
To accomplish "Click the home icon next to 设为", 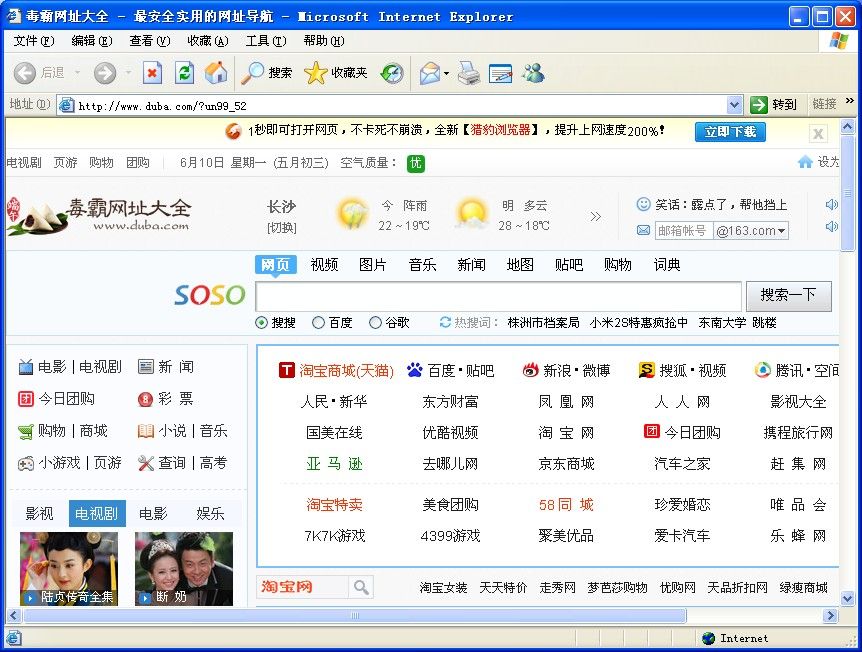I will 805,162.
